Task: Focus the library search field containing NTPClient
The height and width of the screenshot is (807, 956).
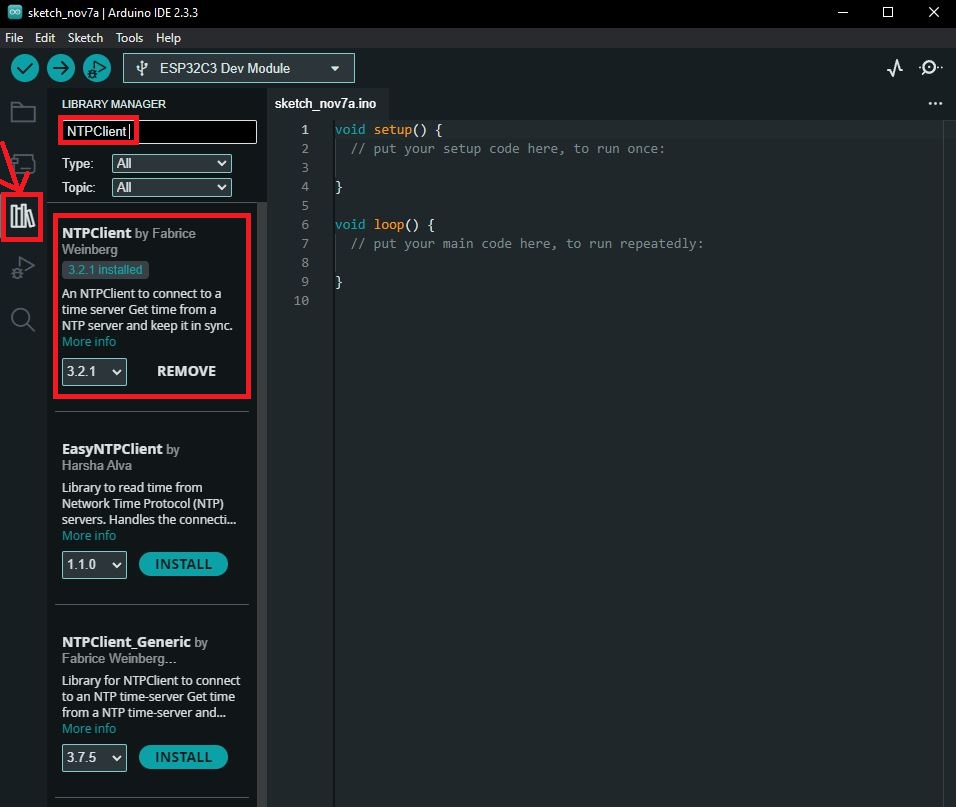Action: [x=158, y=132]
